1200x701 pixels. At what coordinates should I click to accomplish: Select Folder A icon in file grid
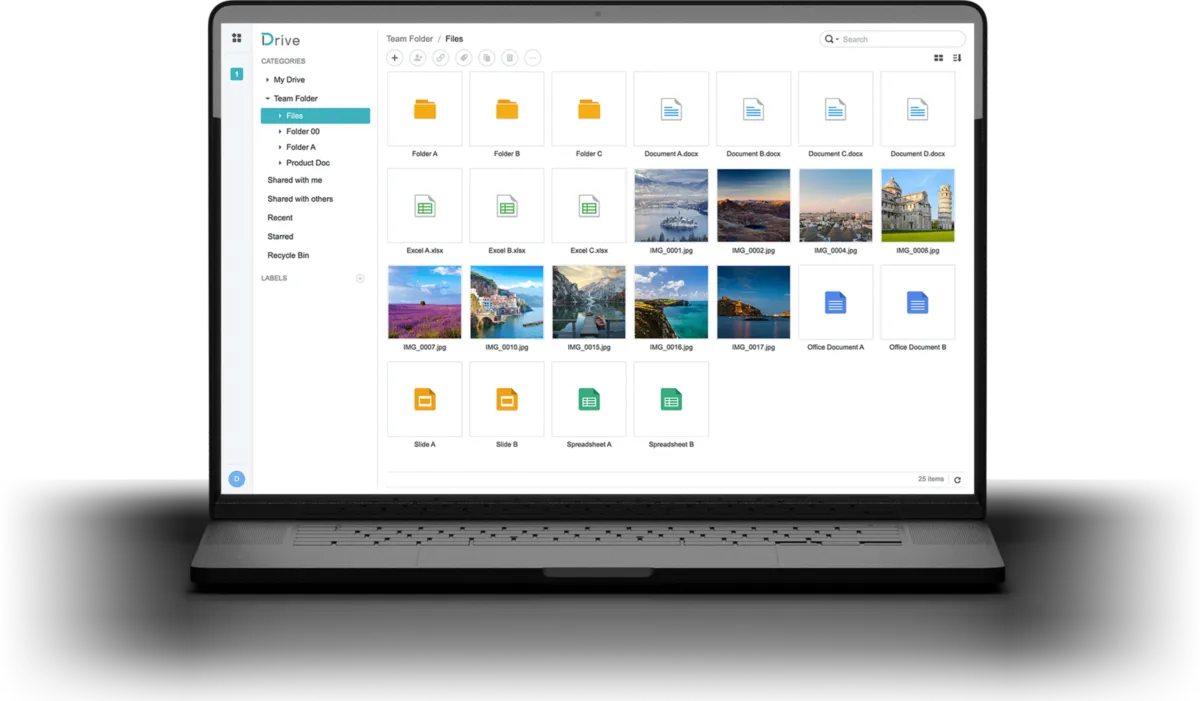pyautogui.click(x=425, y=109)
